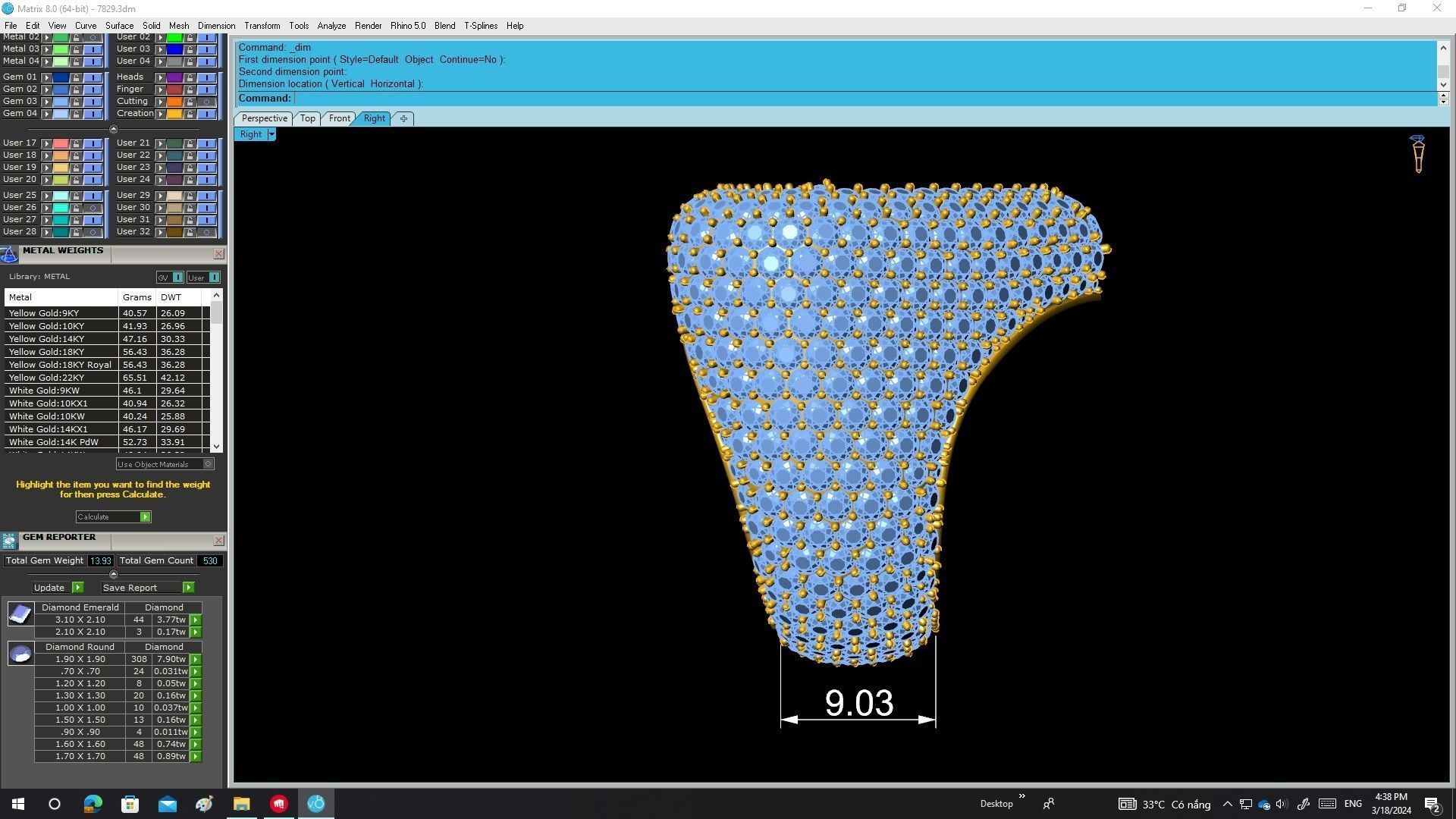Switch to the Perspective viewport tab

[x=264, y=118]
